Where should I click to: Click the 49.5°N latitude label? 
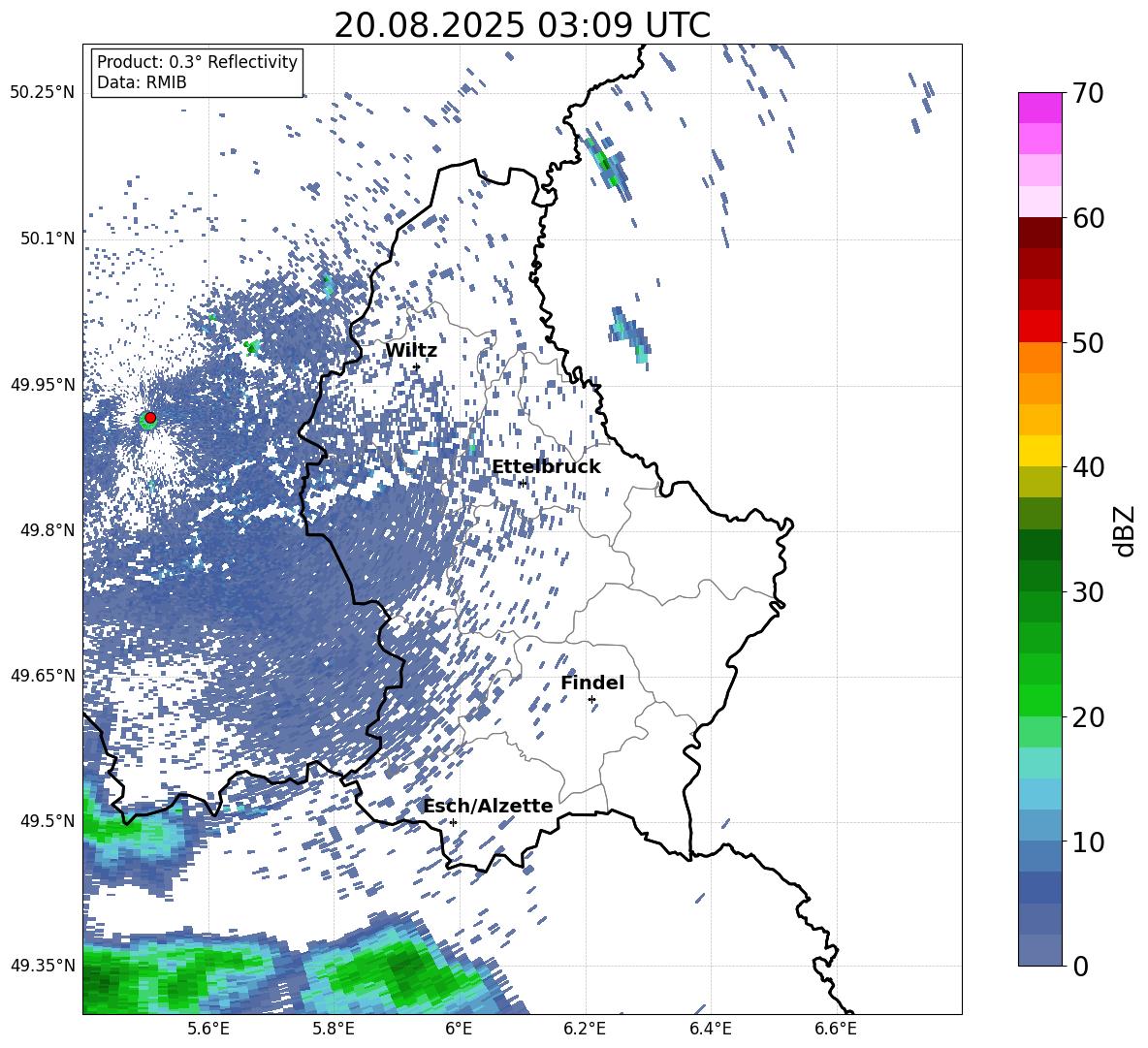pos(48,820)
